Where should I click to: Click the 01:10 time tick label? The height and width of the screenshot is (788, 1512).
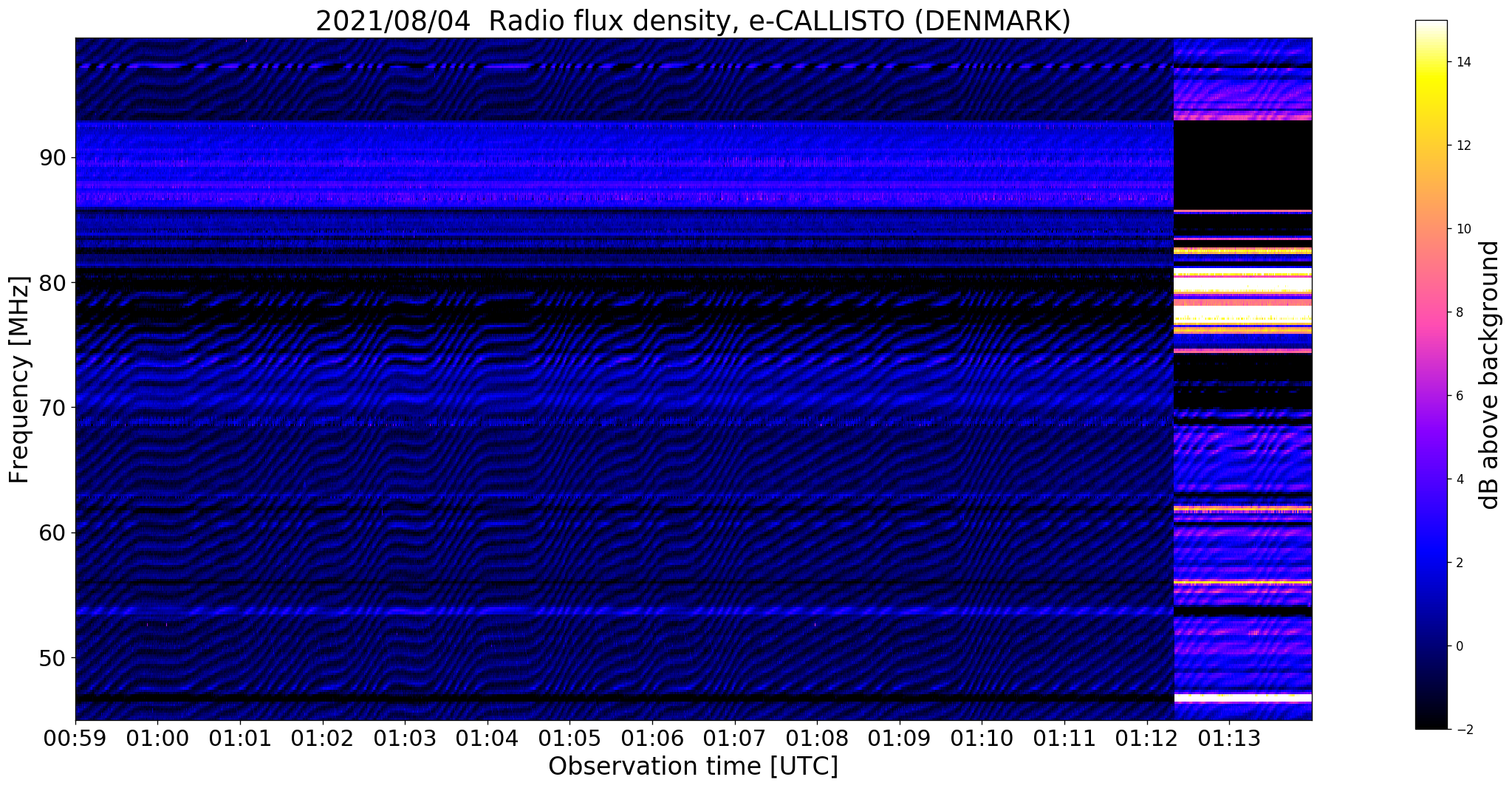coord(982,738)
